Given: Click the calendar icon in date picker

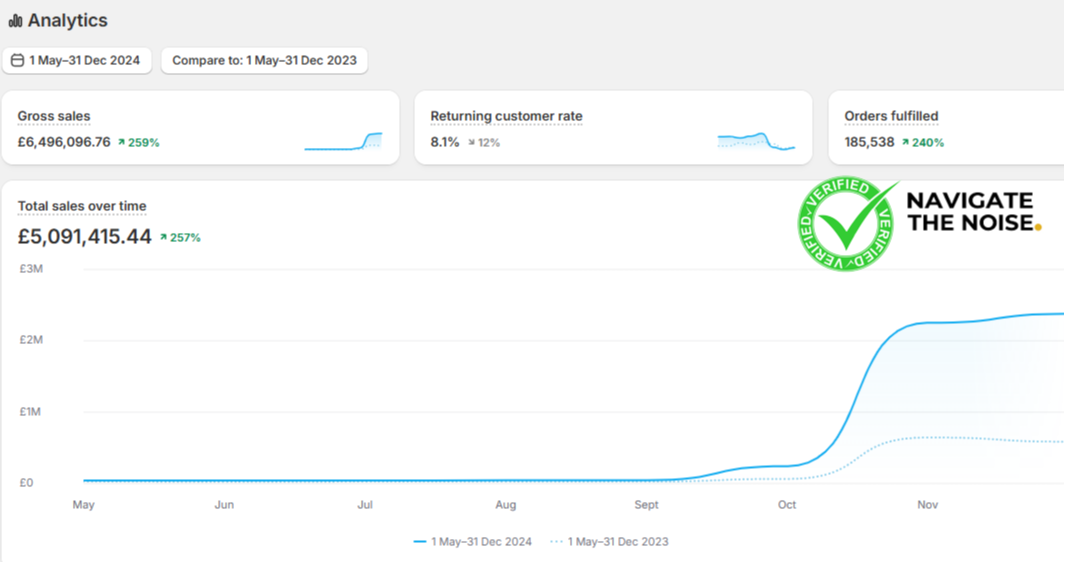Looking at the screenshot, I should click(17, 61).
